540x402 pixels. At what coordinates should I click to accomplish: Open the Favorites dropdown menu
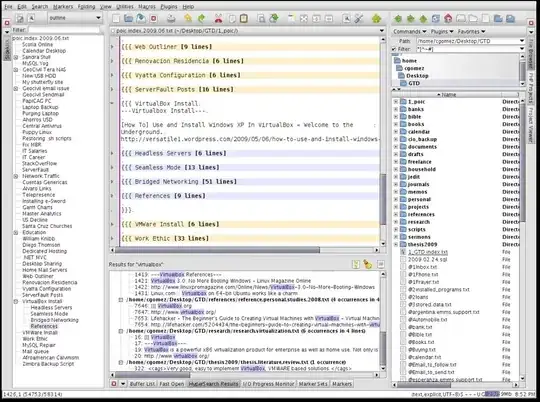pyautogui.click(x=471, y=31)
